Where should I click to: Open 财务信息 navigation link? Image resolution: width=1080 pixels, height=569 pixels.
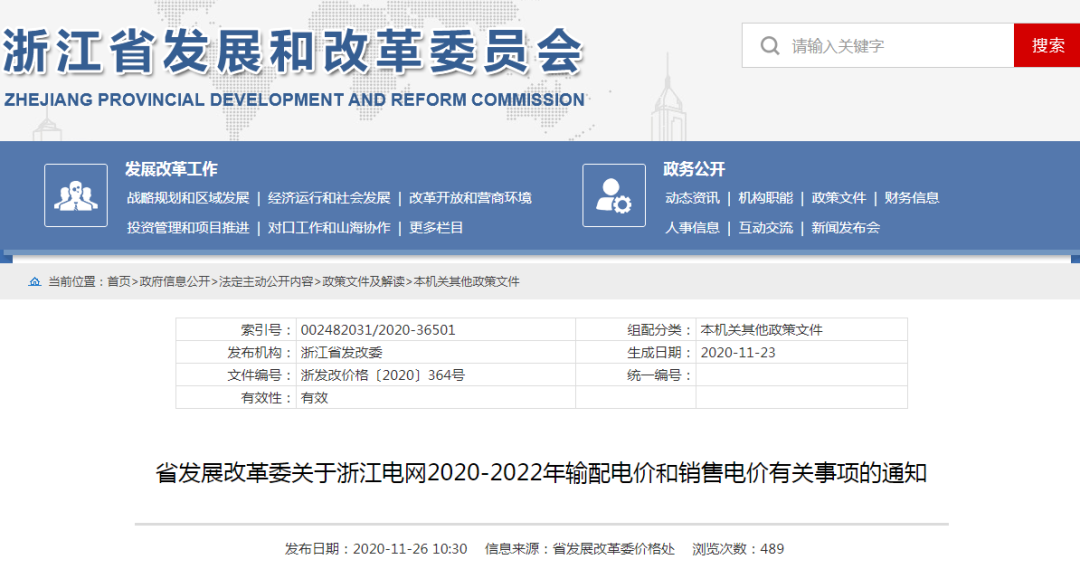(x=912, y=198)
